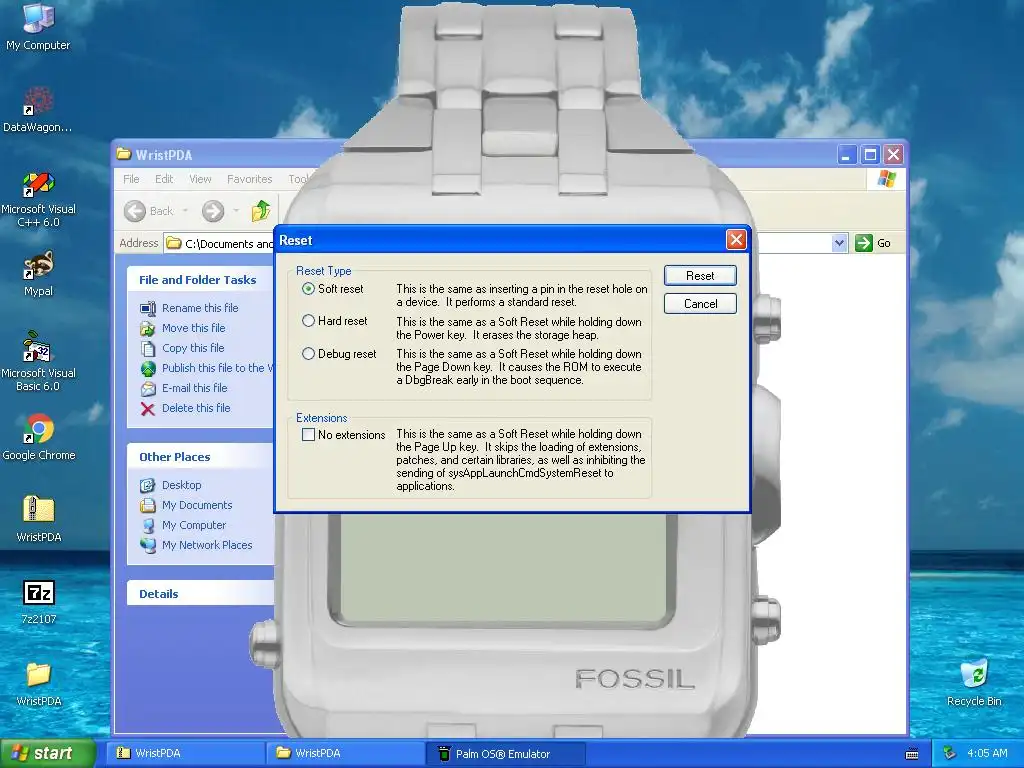Image resolution: width=1024 pixels, height=768 pixels.
Task: Open Google Chrome desktop shortcut
Action: (x=38, y=436)
